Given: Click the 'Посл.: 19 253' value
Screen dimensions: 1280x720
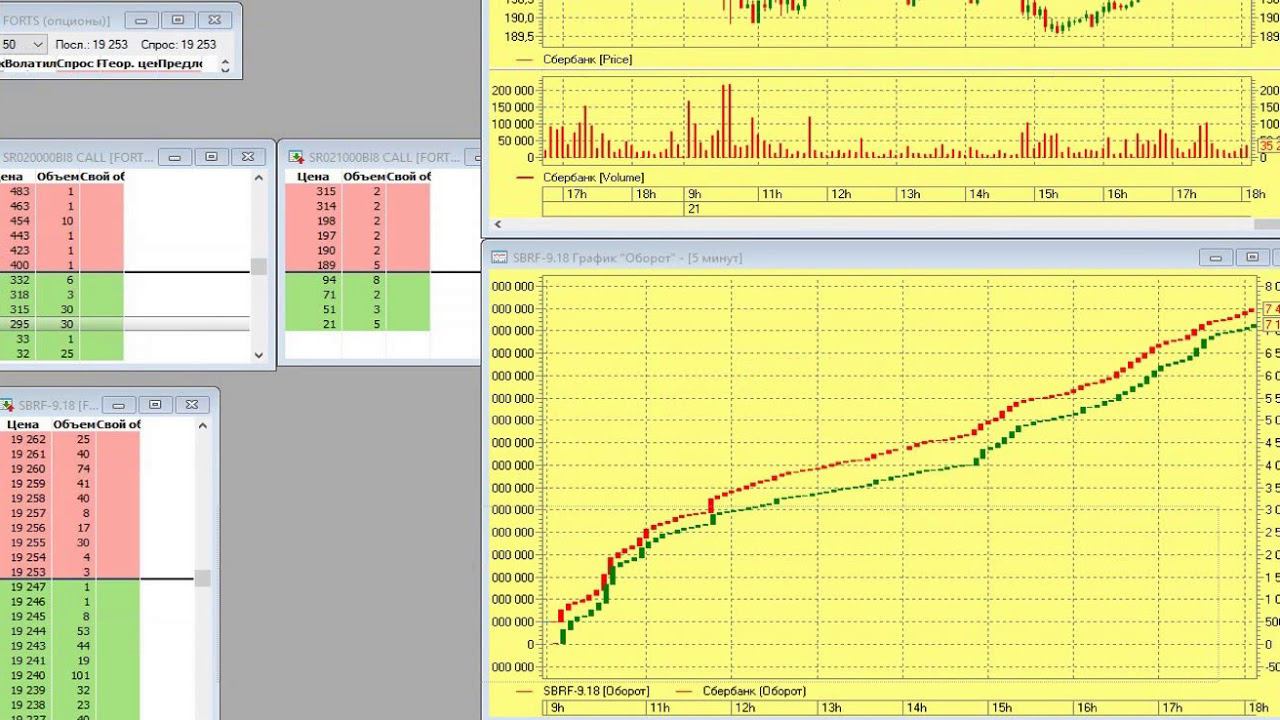Looking at the screenshot, I should click(x=92, y=44).
